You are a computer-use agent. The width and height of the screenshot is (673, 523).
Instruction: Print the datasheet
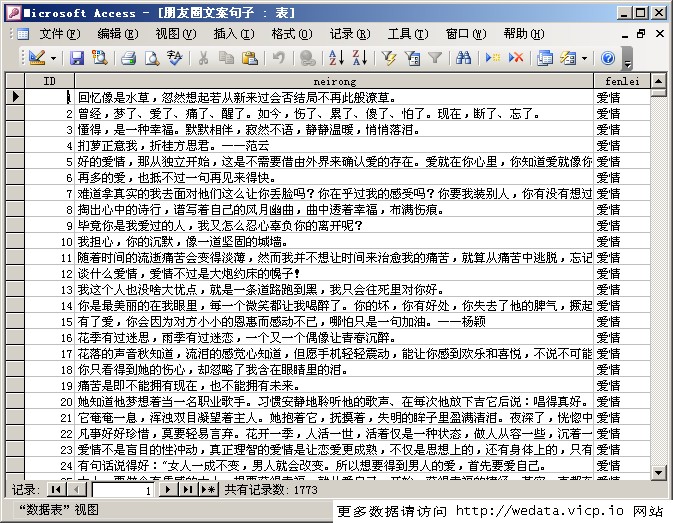click(128, 57)
